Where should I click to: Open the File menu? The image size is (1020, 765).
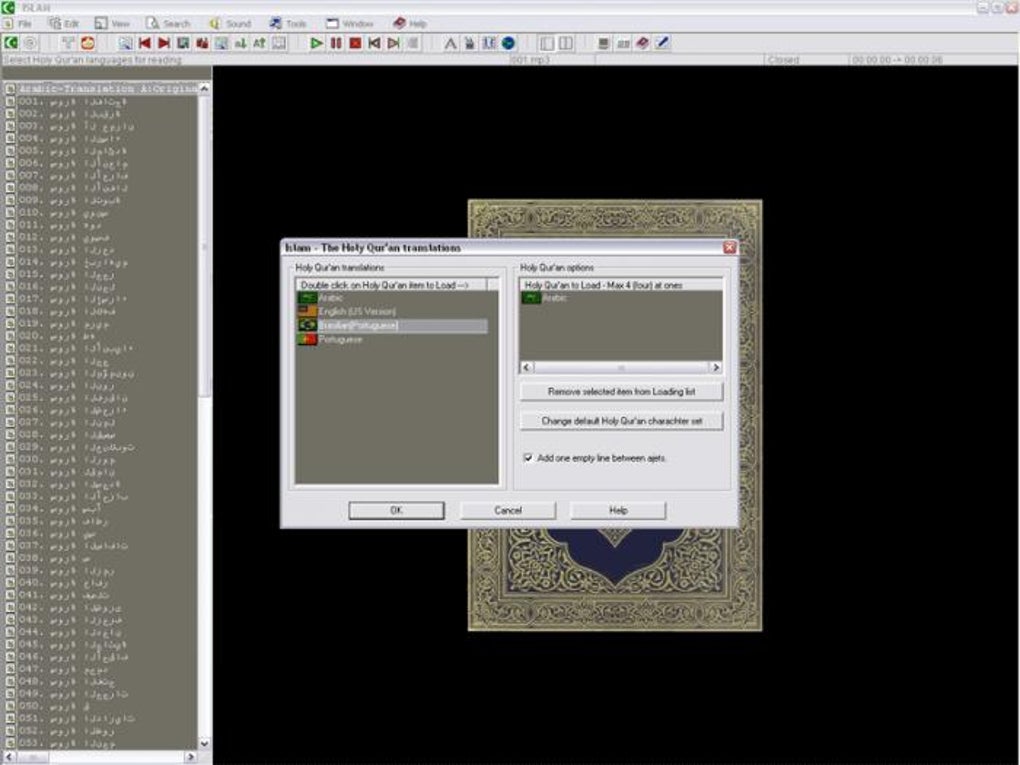[18, 23]
